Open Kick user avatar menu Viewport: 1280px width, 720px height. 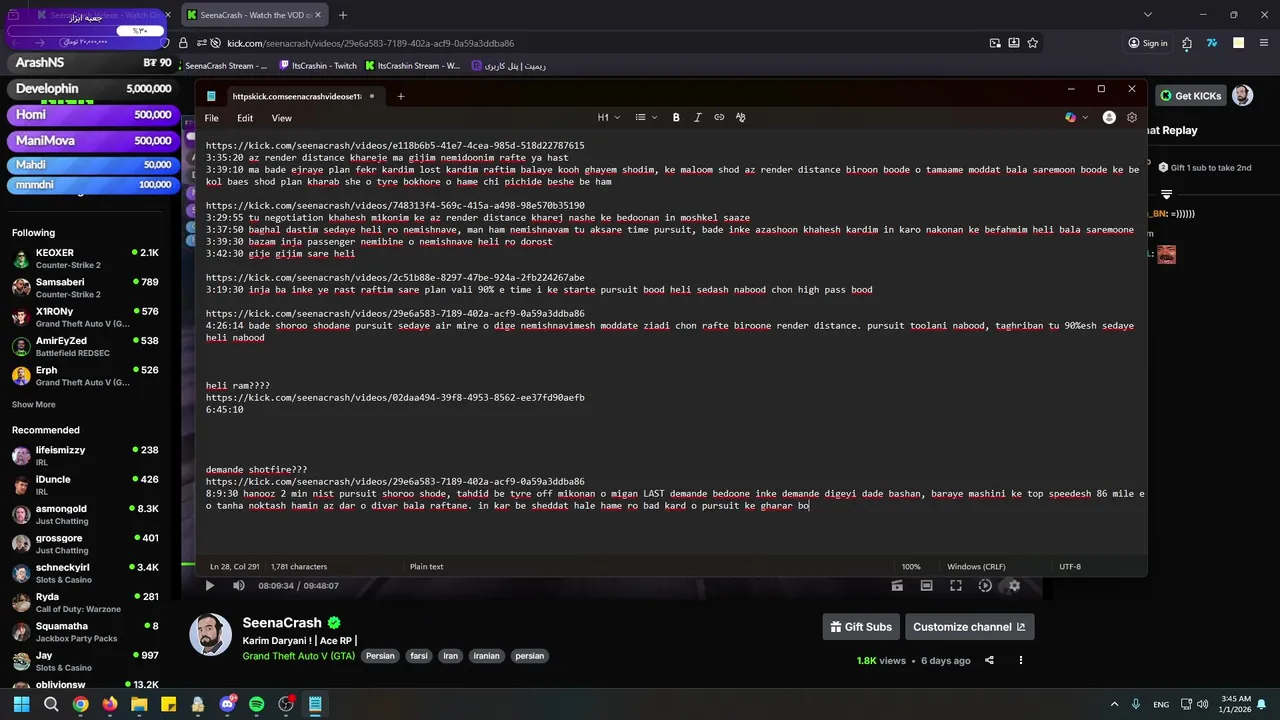point(1242,95)
